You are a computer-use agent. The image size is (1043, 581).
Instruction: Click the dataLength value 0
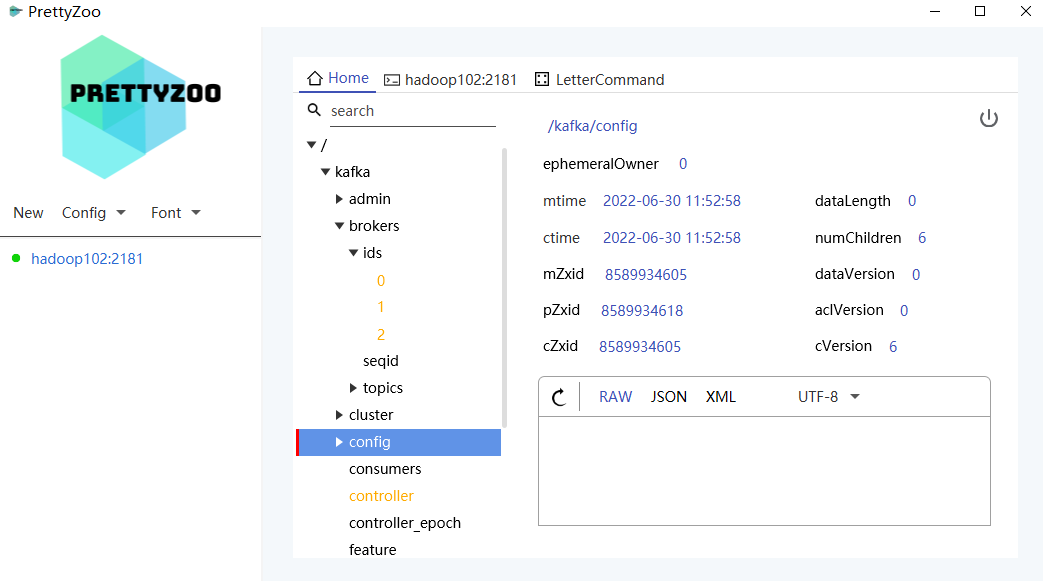coord(912,201)
